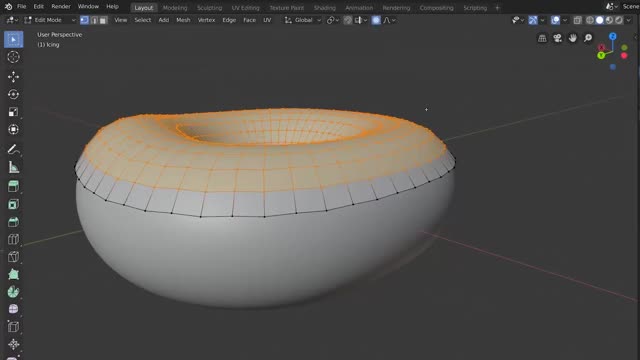Open proportional falloff curve dropdown
Viewport: 640px width, 360px height.
(x=389, y=20)
